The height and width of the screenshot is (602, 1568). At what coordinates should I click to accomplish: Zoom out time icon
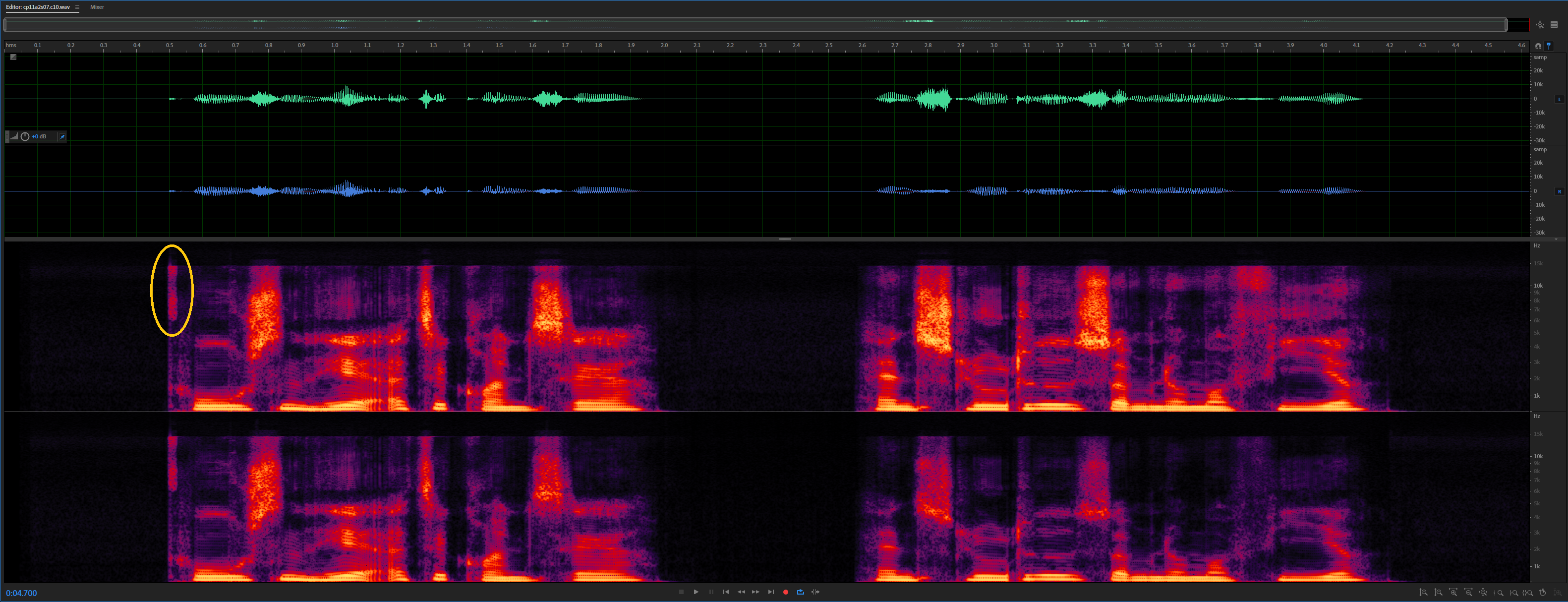tap(1468, 592)
